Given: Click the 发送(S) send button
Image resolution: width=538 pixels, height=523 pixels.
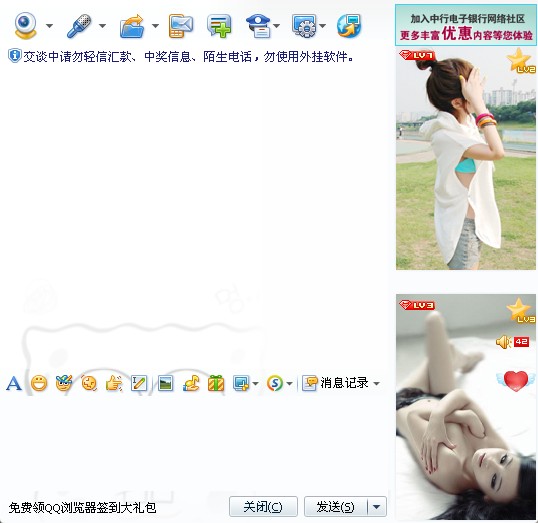Looking at the screenshot, I should (x=336, y=507).
